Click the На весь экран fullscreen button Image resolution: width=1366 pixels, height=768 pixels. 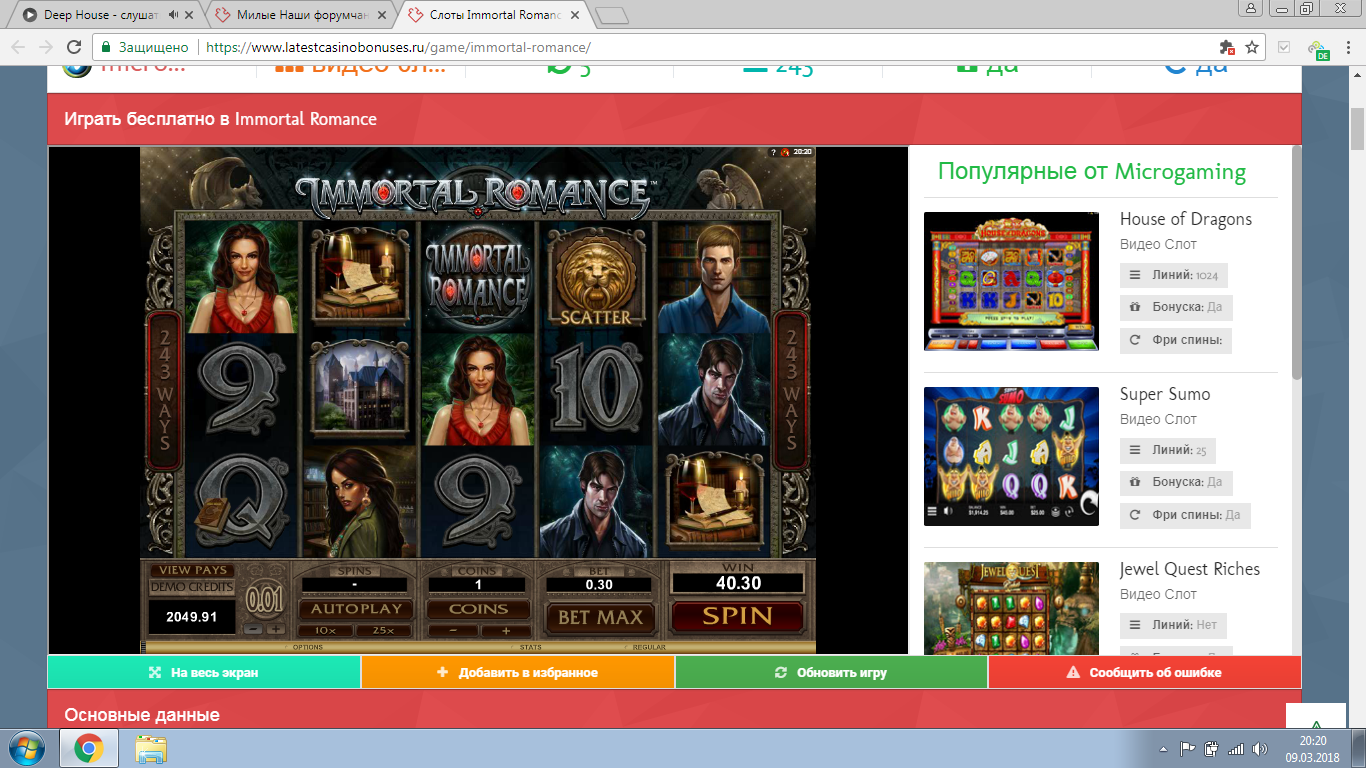204,673
